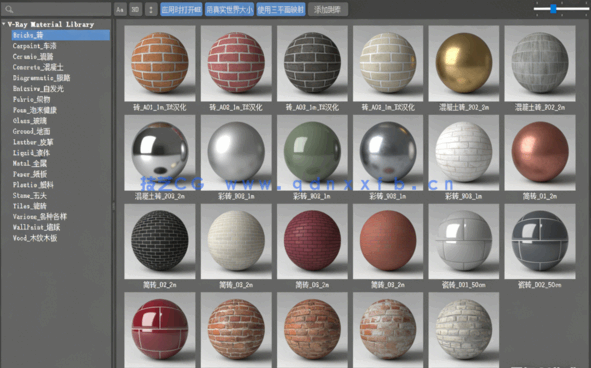
Task: Select the gold metallic sphere material
Action: [464, 63]
